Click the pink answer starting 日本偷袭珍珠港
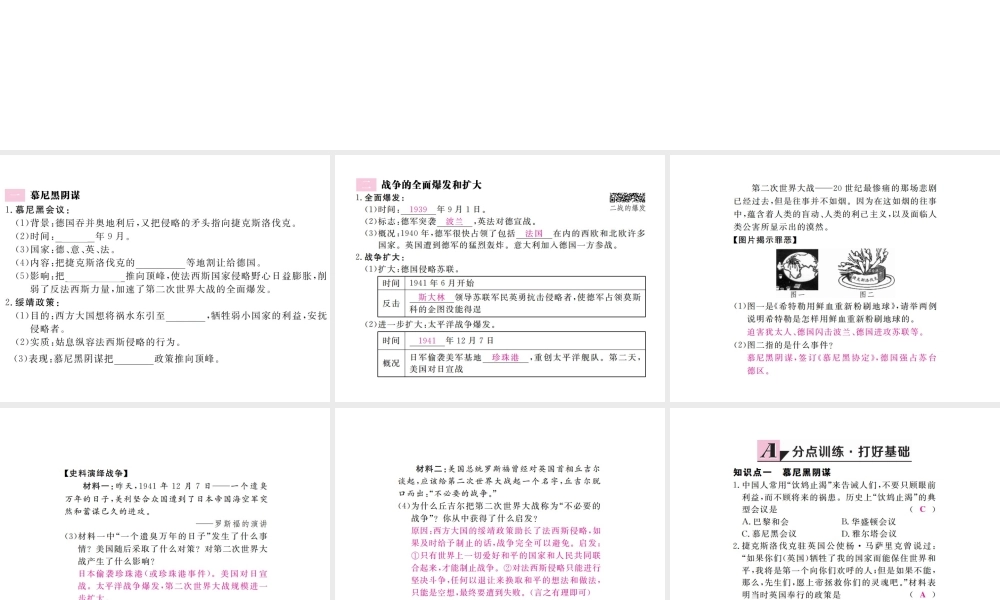The width and height of the screenshot is (1000, 600). pyautogui.click(x=173, y=585)
